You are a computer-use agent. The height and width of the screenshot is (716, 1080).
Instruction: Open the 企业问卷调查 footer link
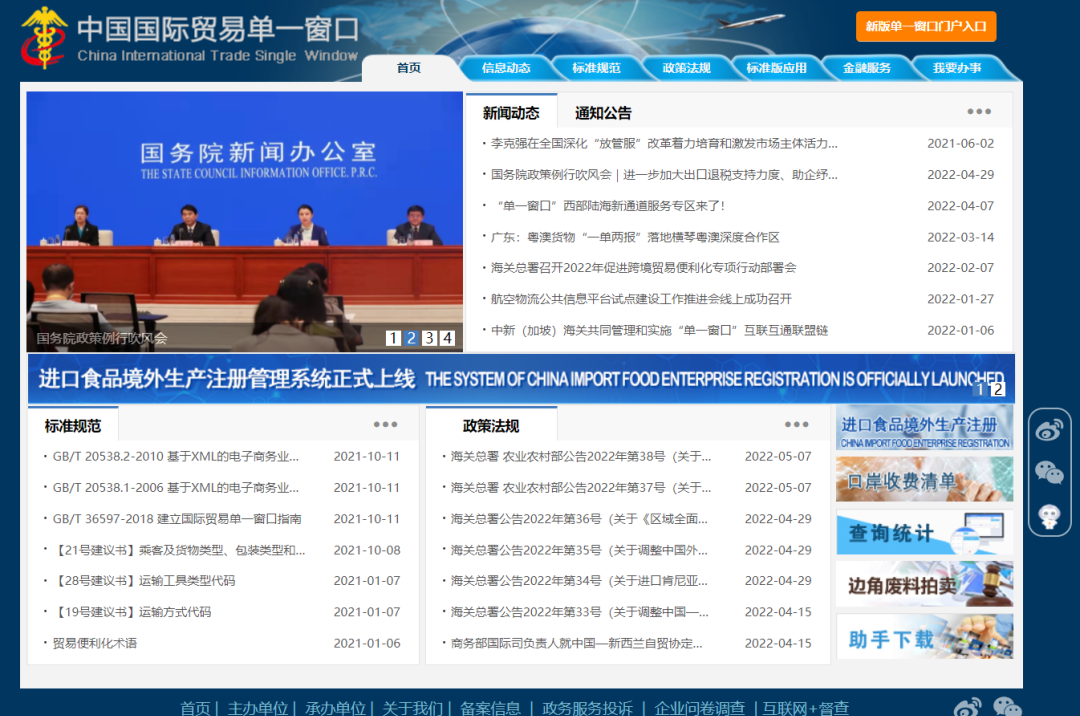tap(703, 707)
